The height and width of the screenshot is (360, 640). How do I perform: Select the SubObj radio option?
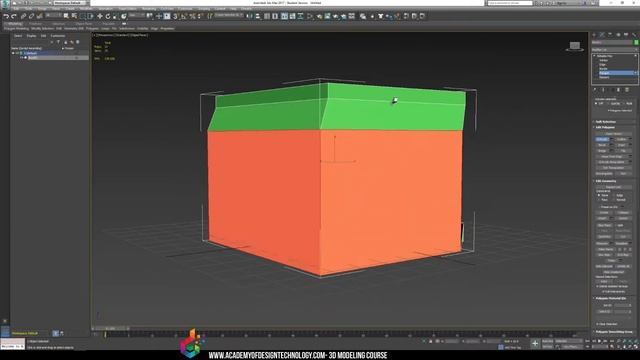[x=614, y=103]
